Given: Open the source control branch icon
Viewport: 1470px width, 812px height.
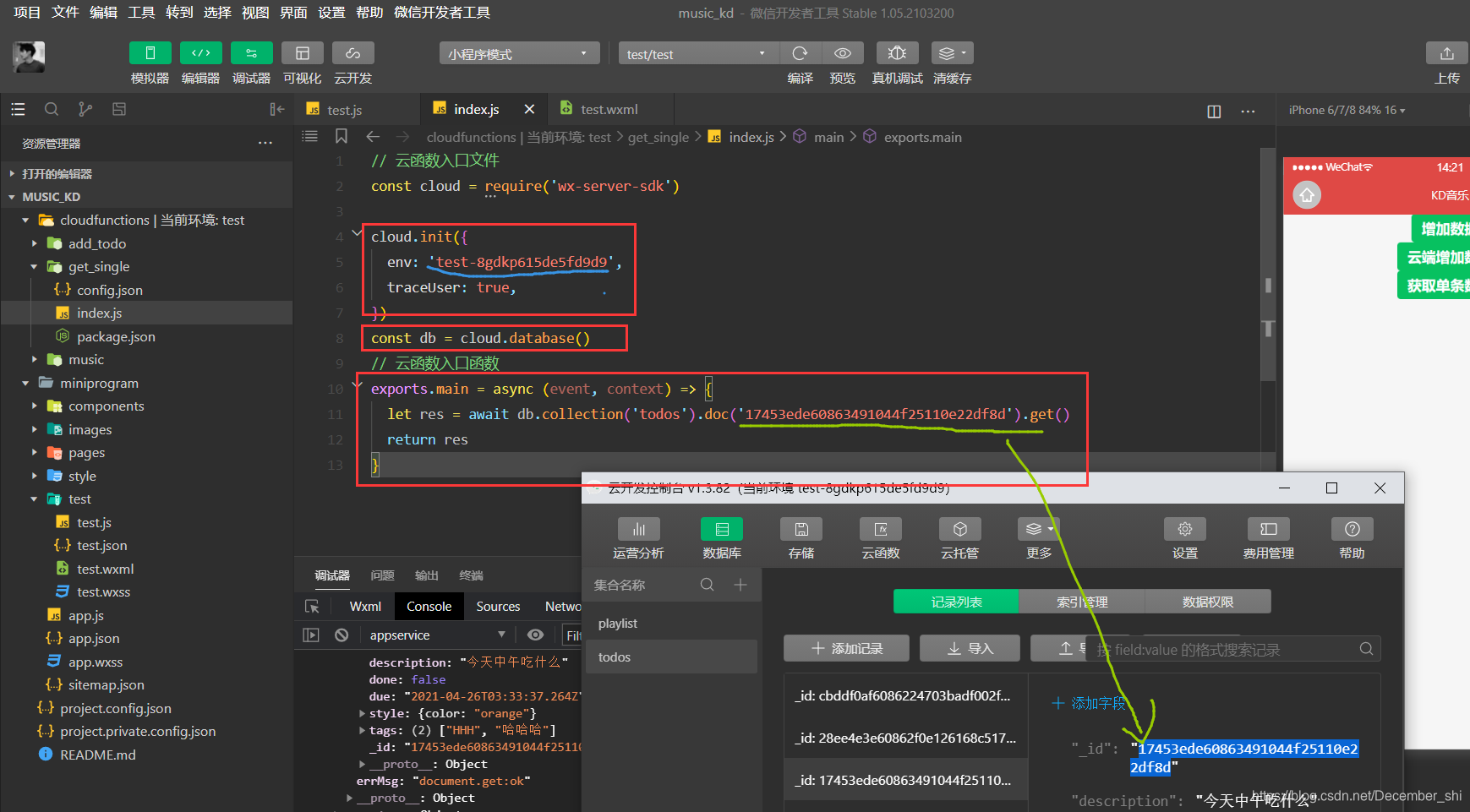Looking at the screenshot, I should [x=85, y=109].
